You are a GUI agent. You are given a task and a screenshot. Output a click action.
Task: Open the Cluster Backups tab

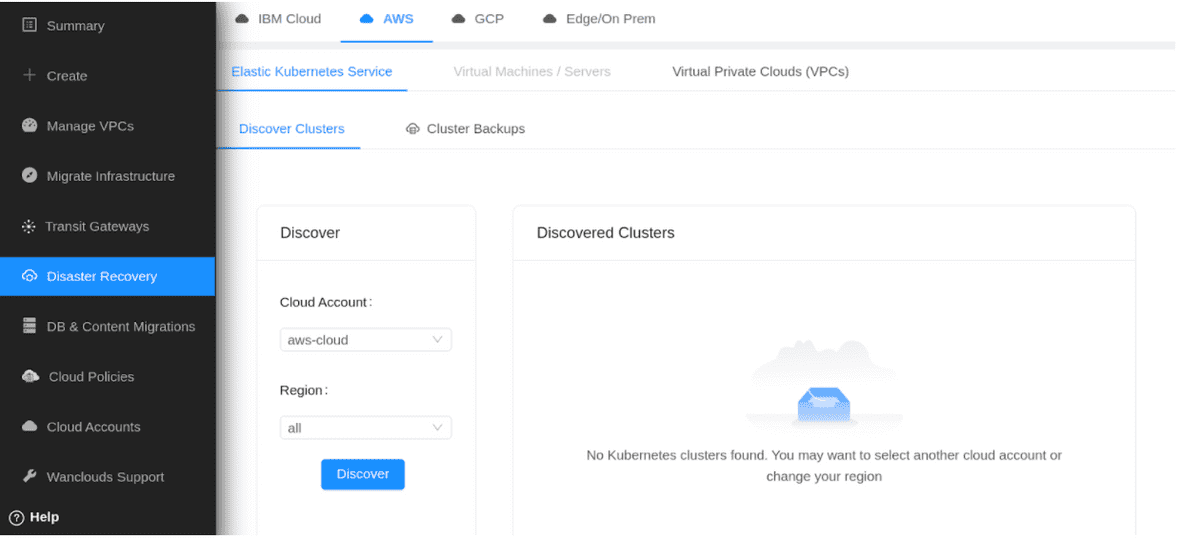(x=465, y=129)
